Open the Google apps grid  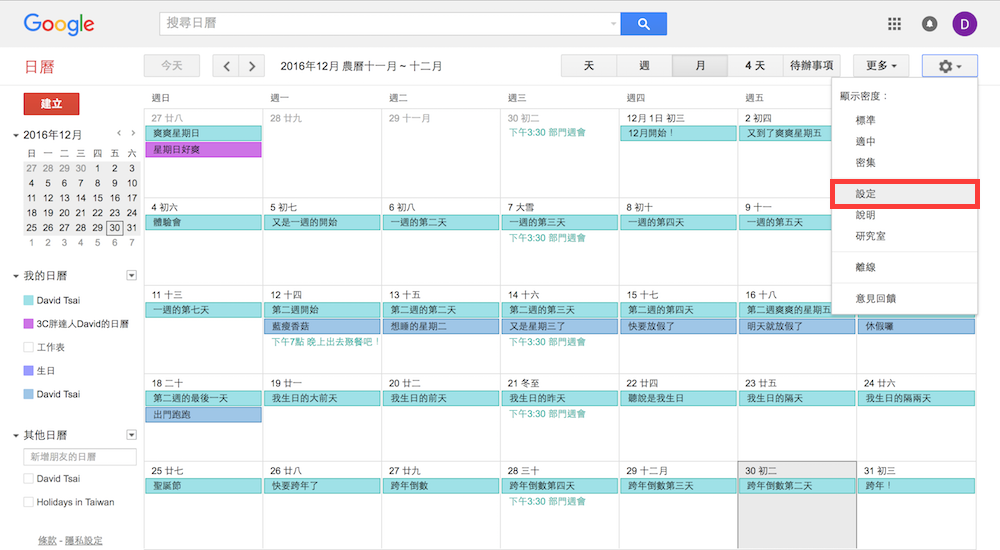[x=894, y=24]
